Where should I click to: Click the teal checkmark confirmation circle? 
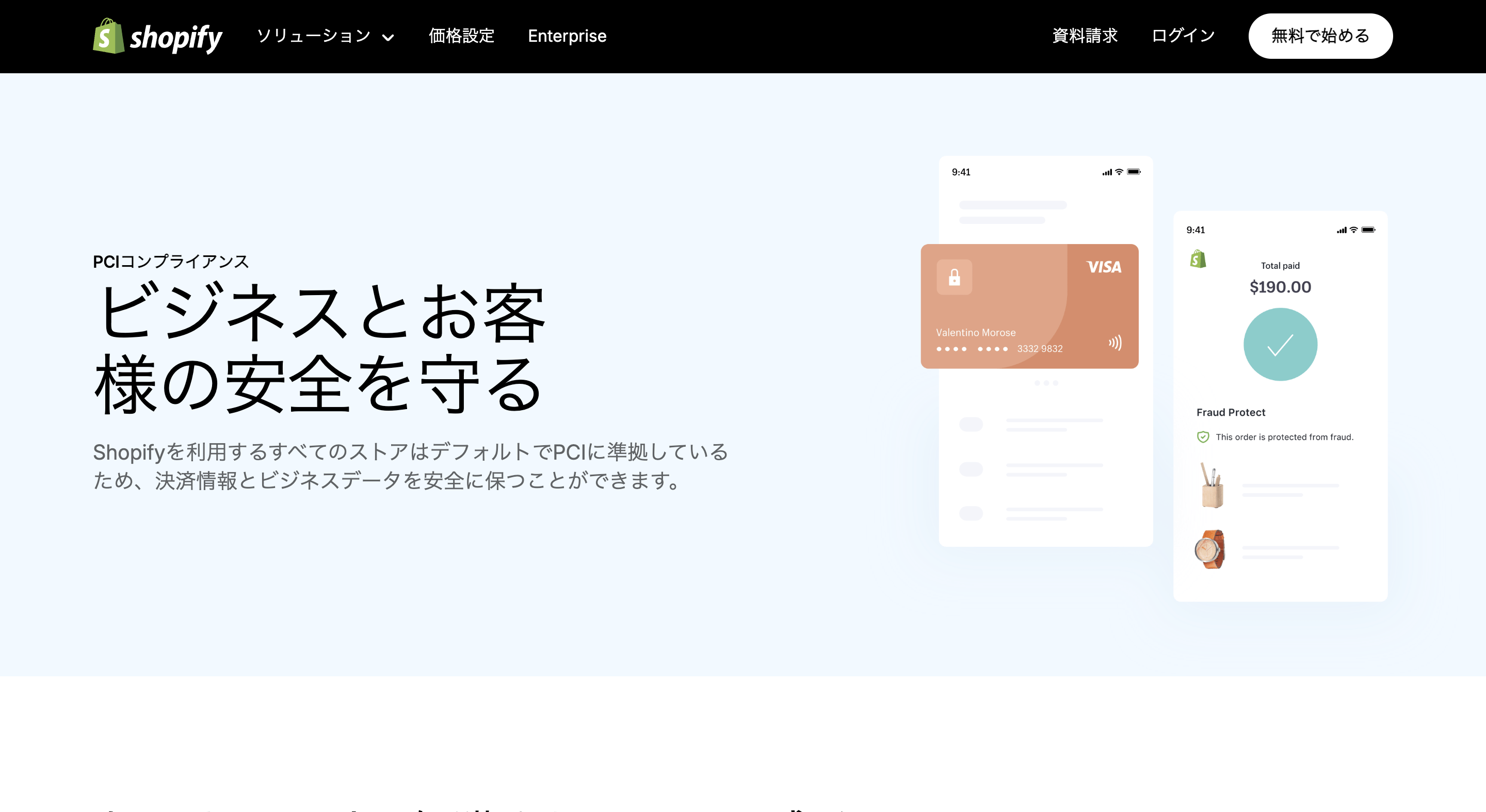pyautogui.click(x=1280, y=343)
